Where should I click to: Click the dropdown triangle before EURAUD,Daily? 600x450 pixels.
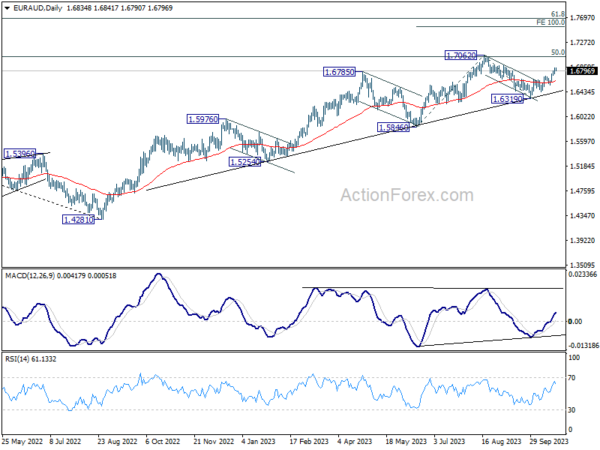(x=7, y=8)
